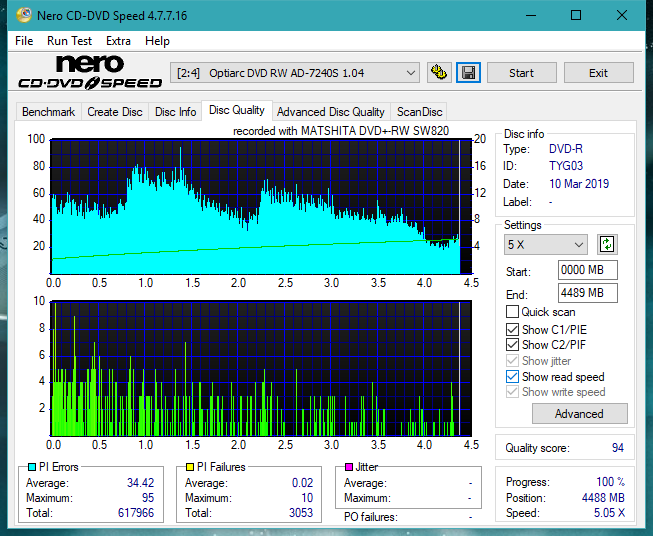
Task: Click the cyan PI Errors color swatch
Action: click(x=31, y=467)
